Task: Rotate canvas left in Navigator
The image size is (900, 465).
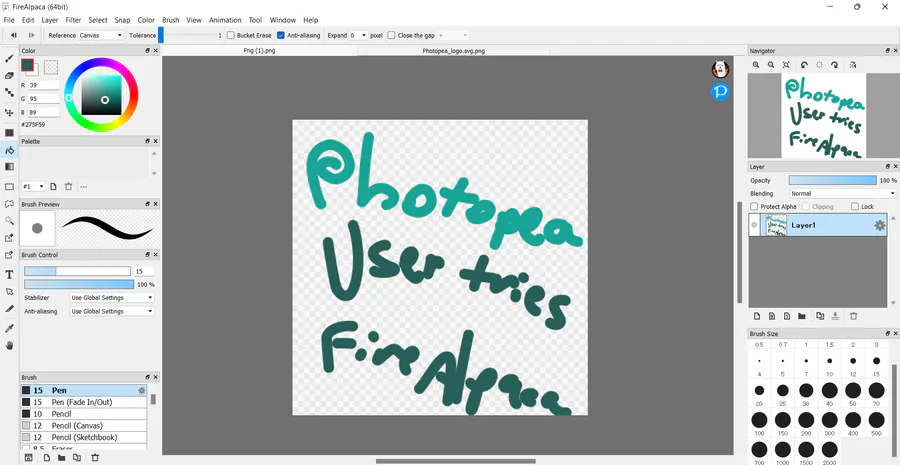Action: click(804, 65)
